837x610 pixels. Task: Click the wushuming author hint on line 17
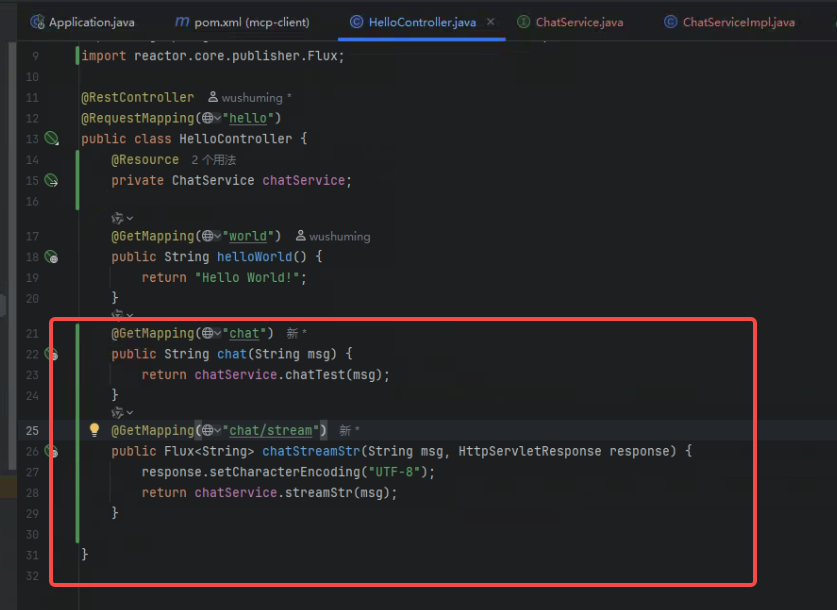[333, 236]
